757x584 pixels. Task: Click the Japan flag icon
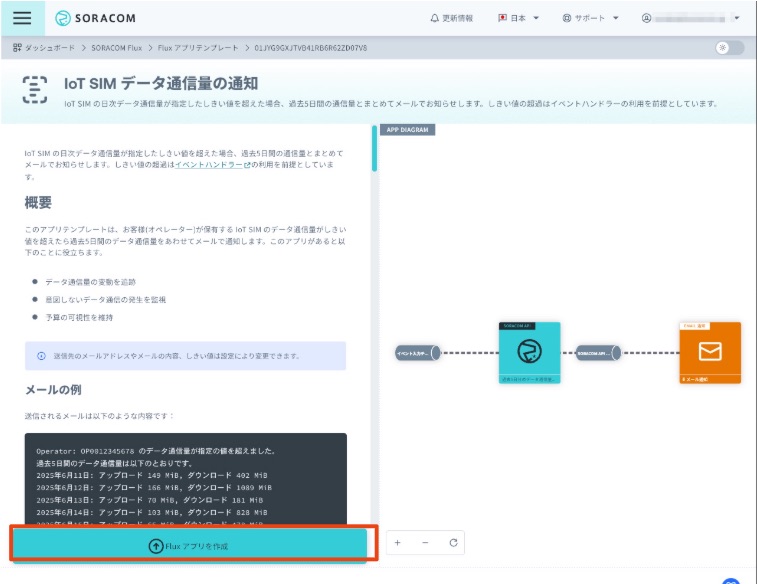point(502,18)
